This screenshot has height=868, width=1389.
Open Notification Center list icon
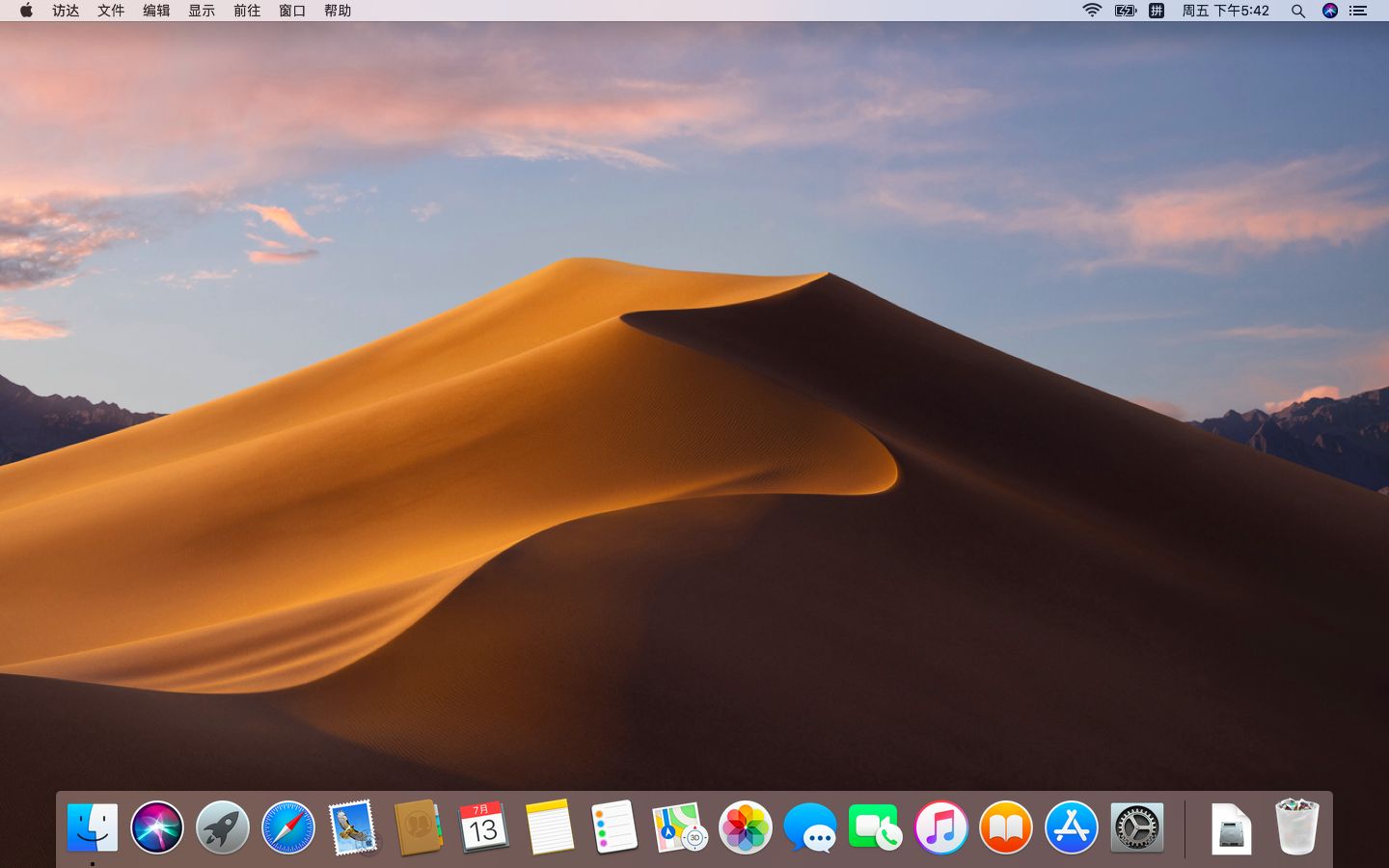[x=1358, y=11]
